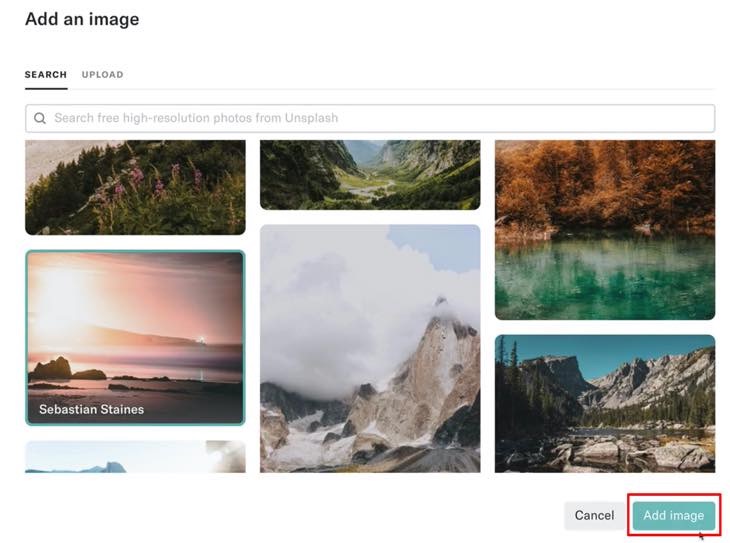The width and height of the screenshot is (730, 543).
Task: Select the green valley river photo
Action: [370, 175]
